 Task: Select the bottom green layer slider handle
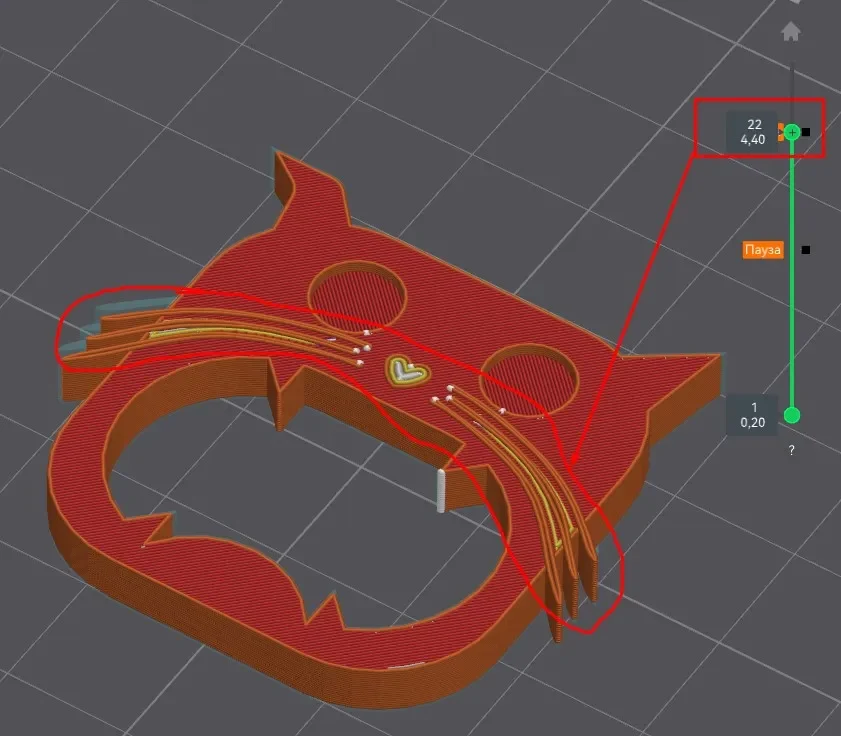point(792,415)
